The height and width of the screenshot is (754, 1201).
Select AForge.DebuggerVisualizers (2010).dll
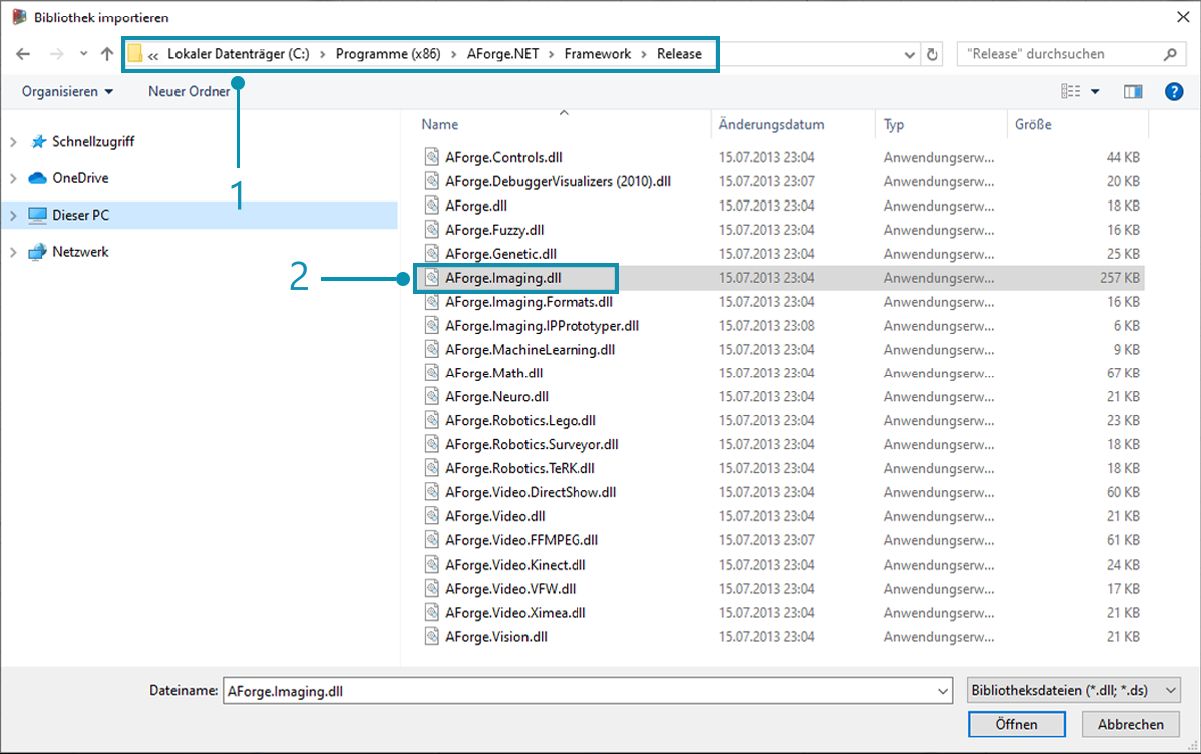coord(557,181)
